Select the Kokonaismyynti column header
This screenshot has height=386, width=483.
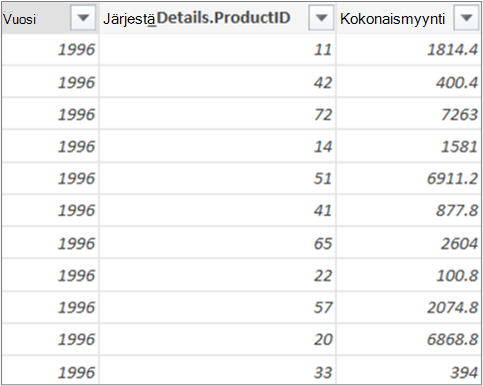(395, 18)
